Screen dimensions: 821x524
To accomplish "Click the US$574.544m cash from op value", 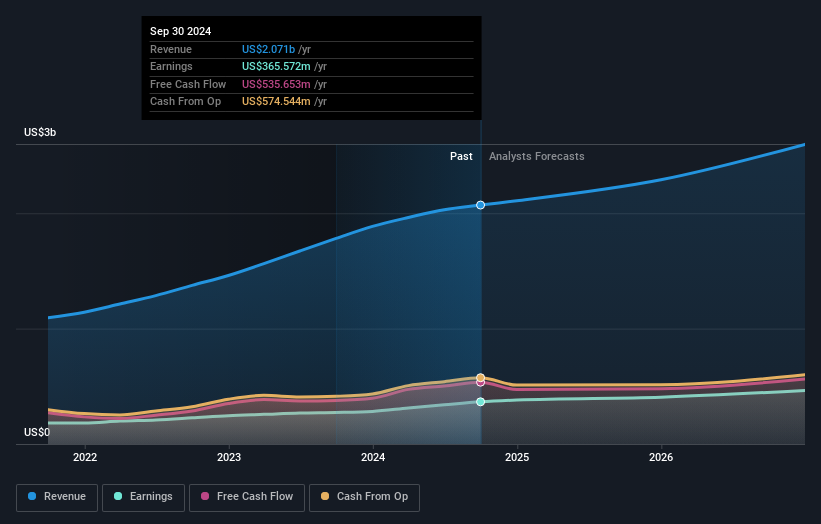I will click(276, 102).
